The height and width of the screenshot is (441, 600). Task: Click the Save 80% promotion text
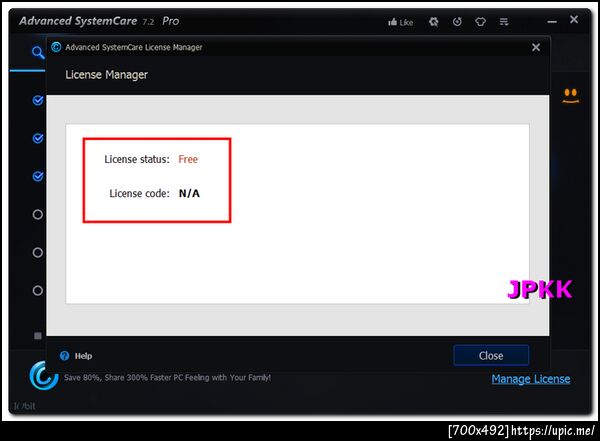[167, 378]
